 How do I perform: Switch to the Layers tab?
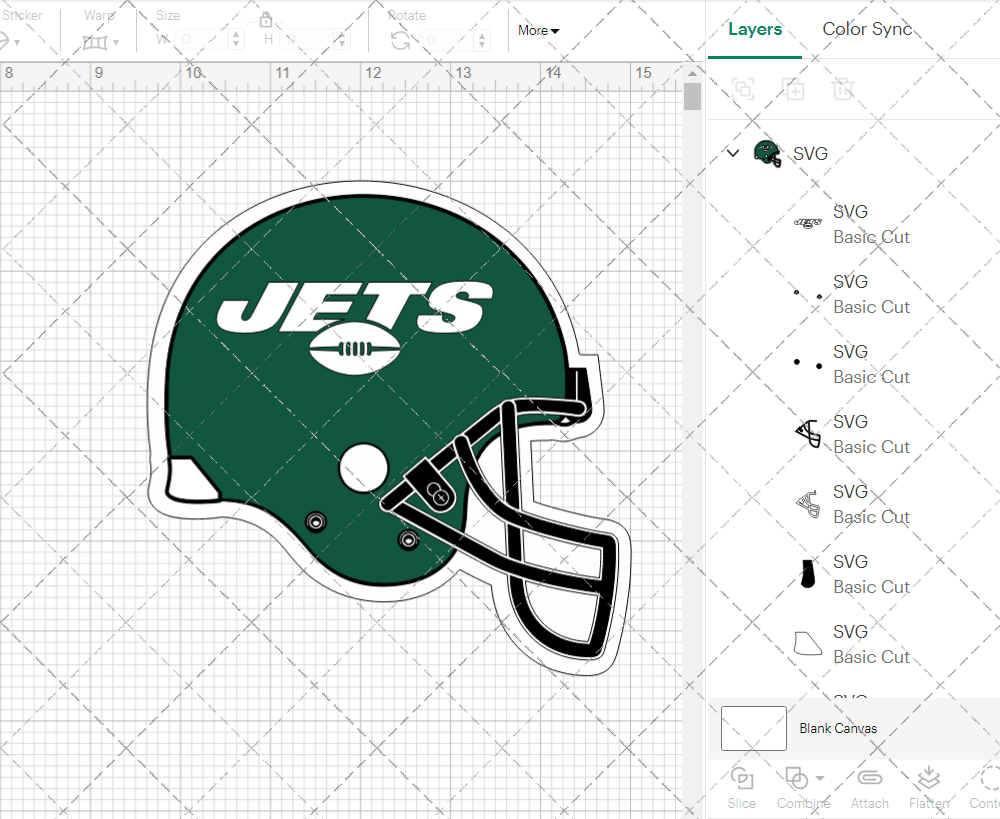[x=755, y=29]
